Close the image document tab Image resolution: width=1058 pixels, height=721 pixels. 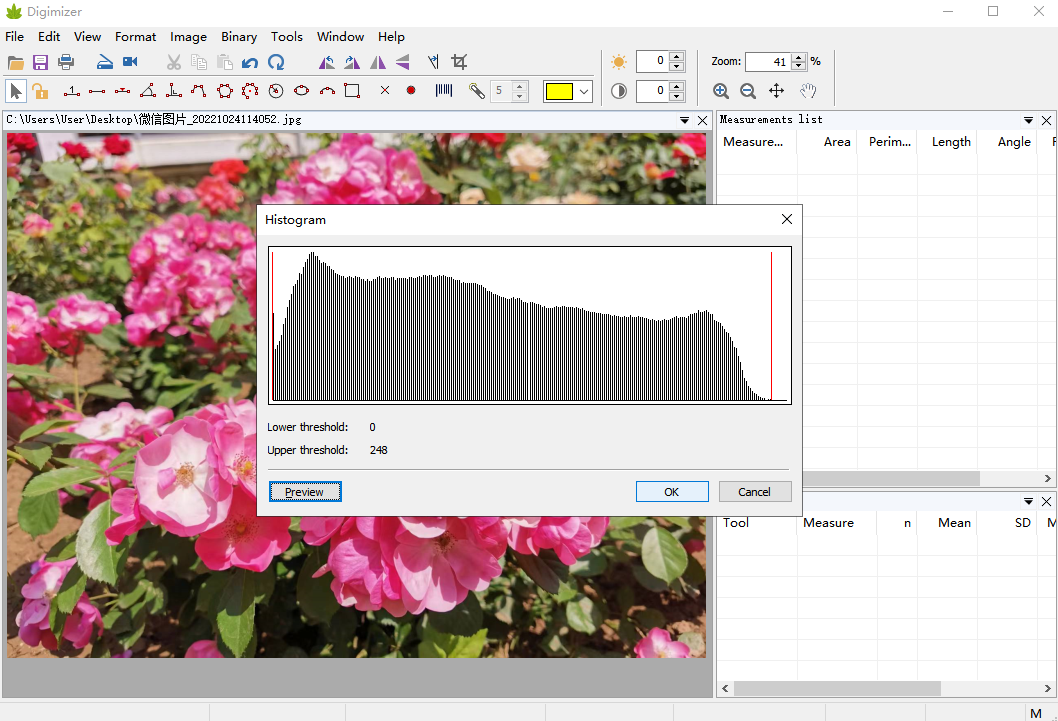pyautogui.click(x=702, y=120)
